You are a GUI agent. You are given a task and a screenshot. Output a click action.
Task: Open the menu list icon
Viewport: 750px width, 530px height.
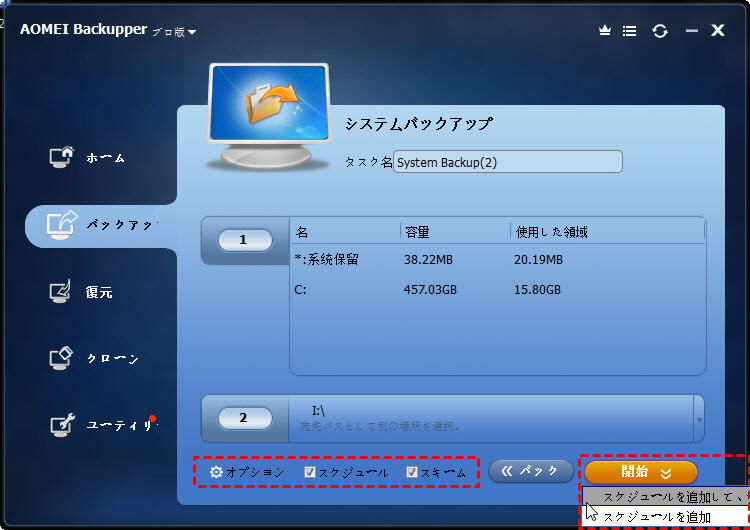629,31
